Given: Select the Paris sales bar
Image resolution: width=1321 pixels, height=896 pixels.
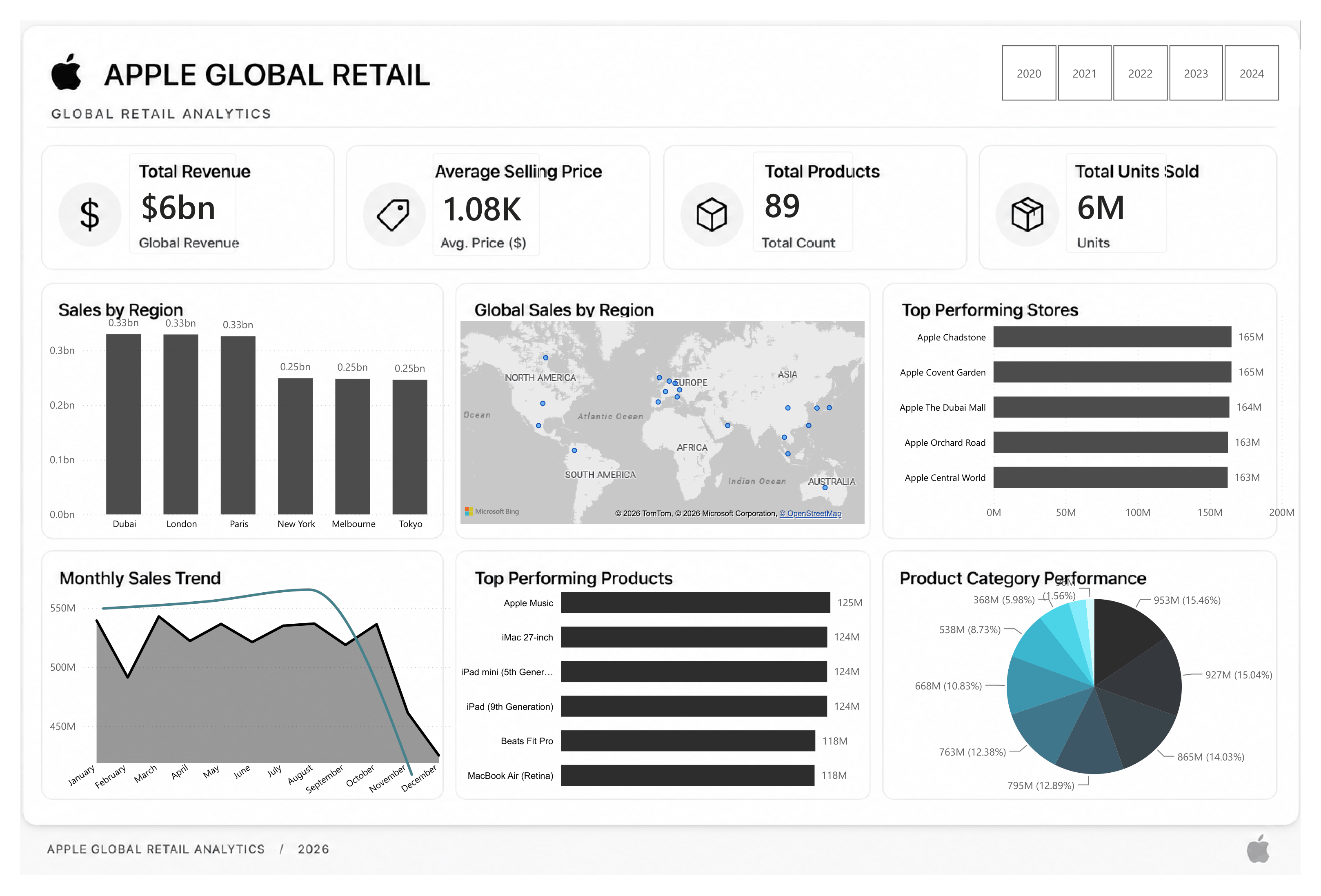Looking at the screenshot, I should pyautogui.click(x=238, y=425).
